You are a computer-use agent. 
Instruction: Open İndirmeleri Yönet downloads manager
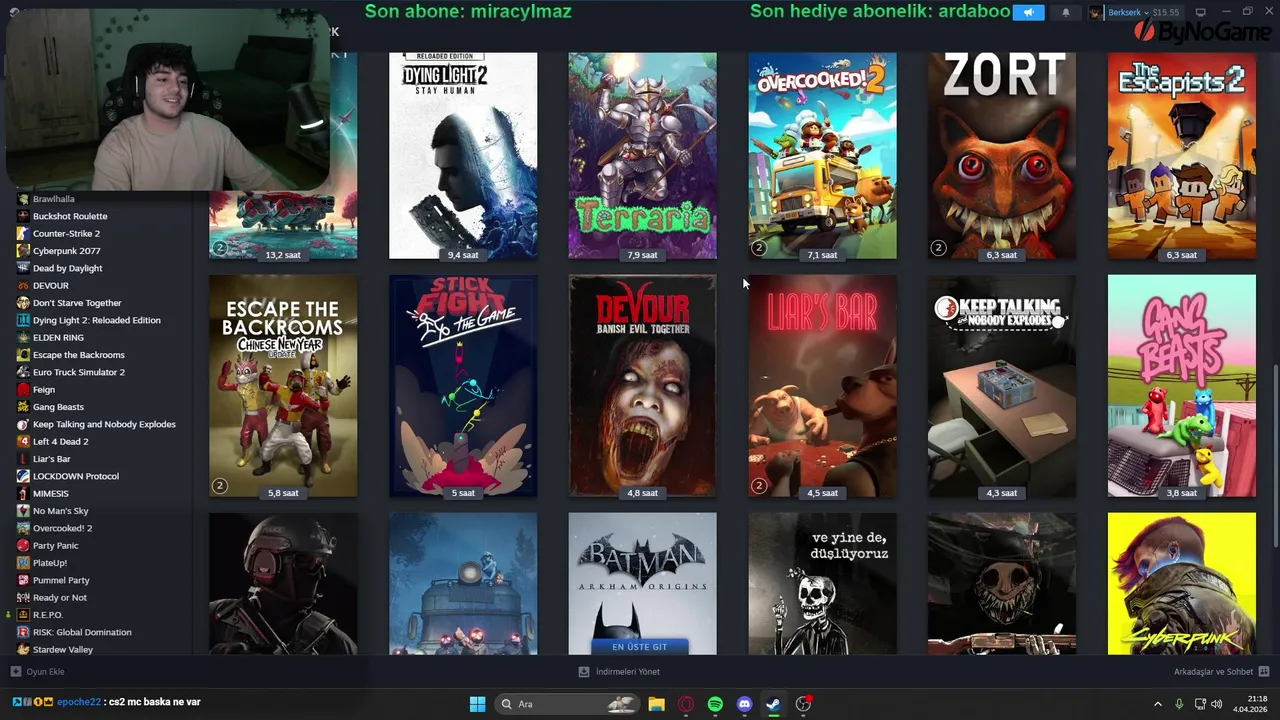(x=619, y=672)
